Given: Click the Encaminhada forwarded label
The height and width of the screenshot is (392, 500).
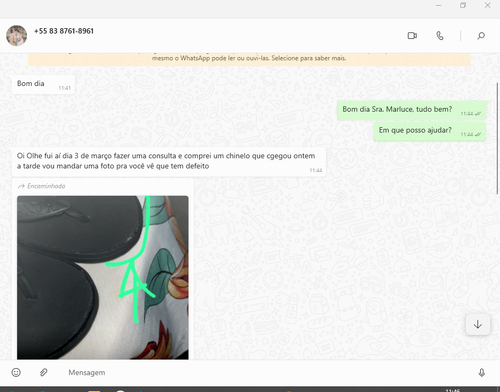Looking at the screenshot, I should (42, 186).
